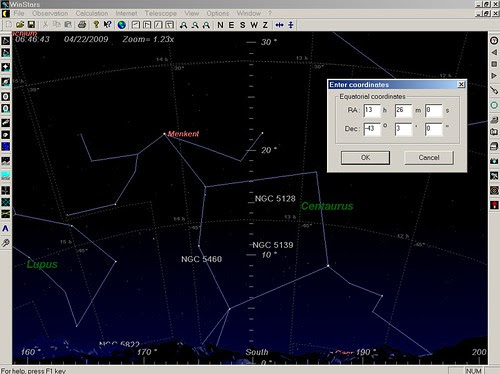This screenshot has height=374, width=500.
Task: Run time forward with the play triangle icon
Action: click(x=494, y=76)
